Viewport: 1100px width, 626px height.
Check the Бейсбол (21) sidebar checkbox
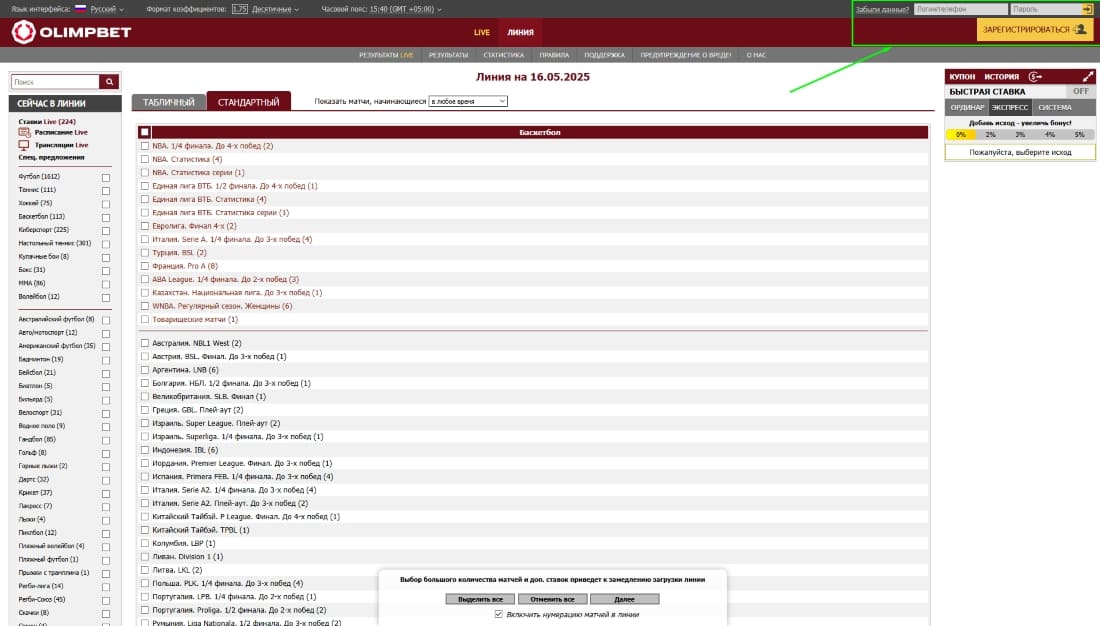pyautogui.click(x=106, y=373)
